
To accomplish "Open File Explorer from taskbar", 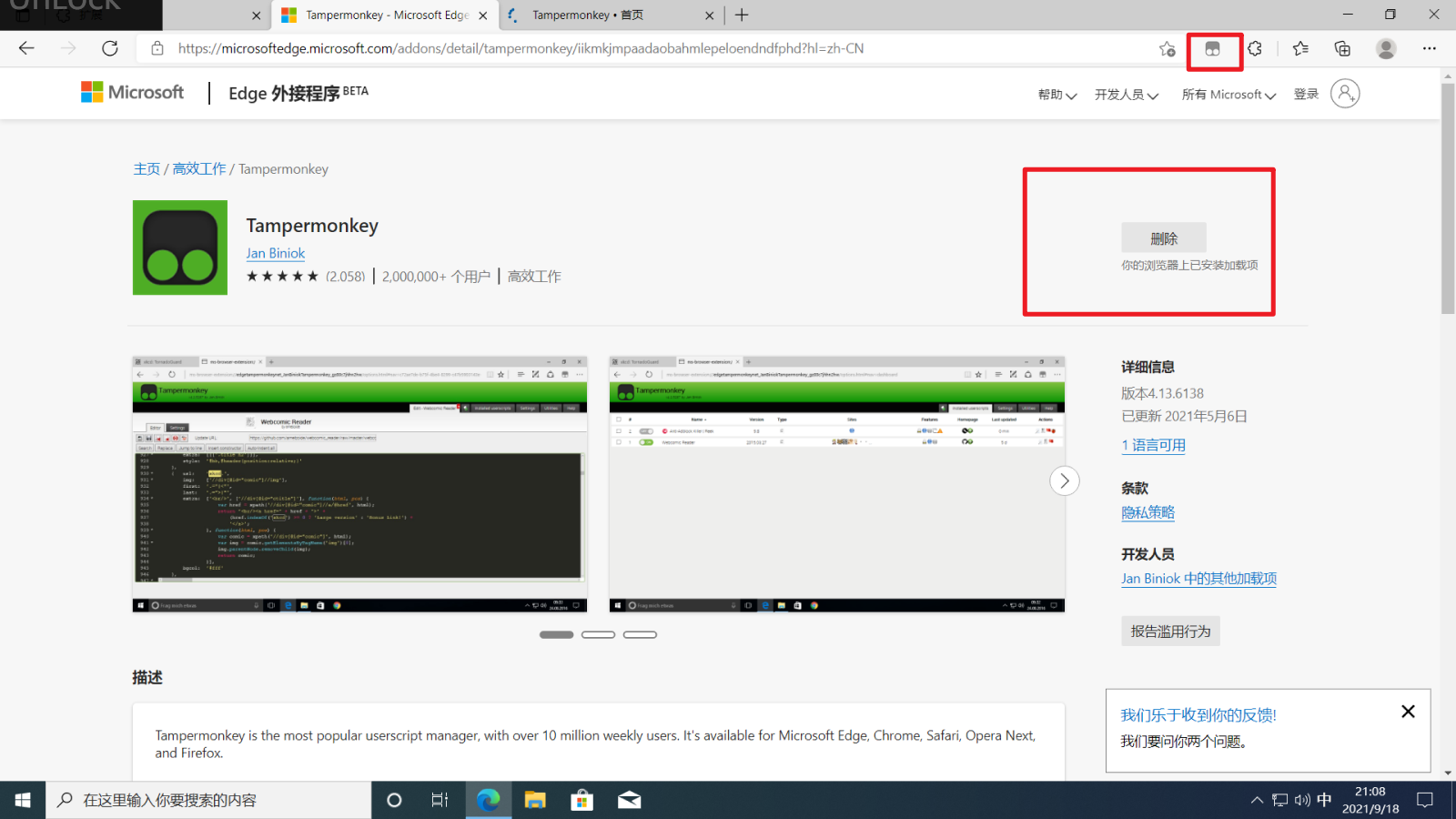I will pos(535,800).
